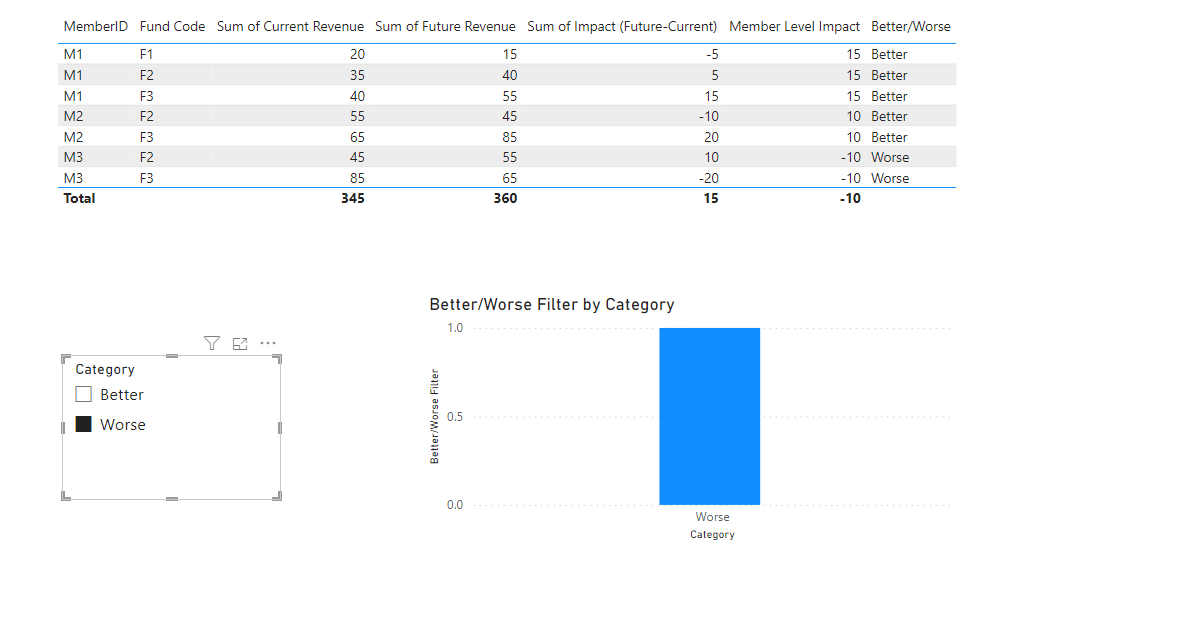Sort by Fund Code column header
This screenshot has height=630, width=1186.
(172, 26)
